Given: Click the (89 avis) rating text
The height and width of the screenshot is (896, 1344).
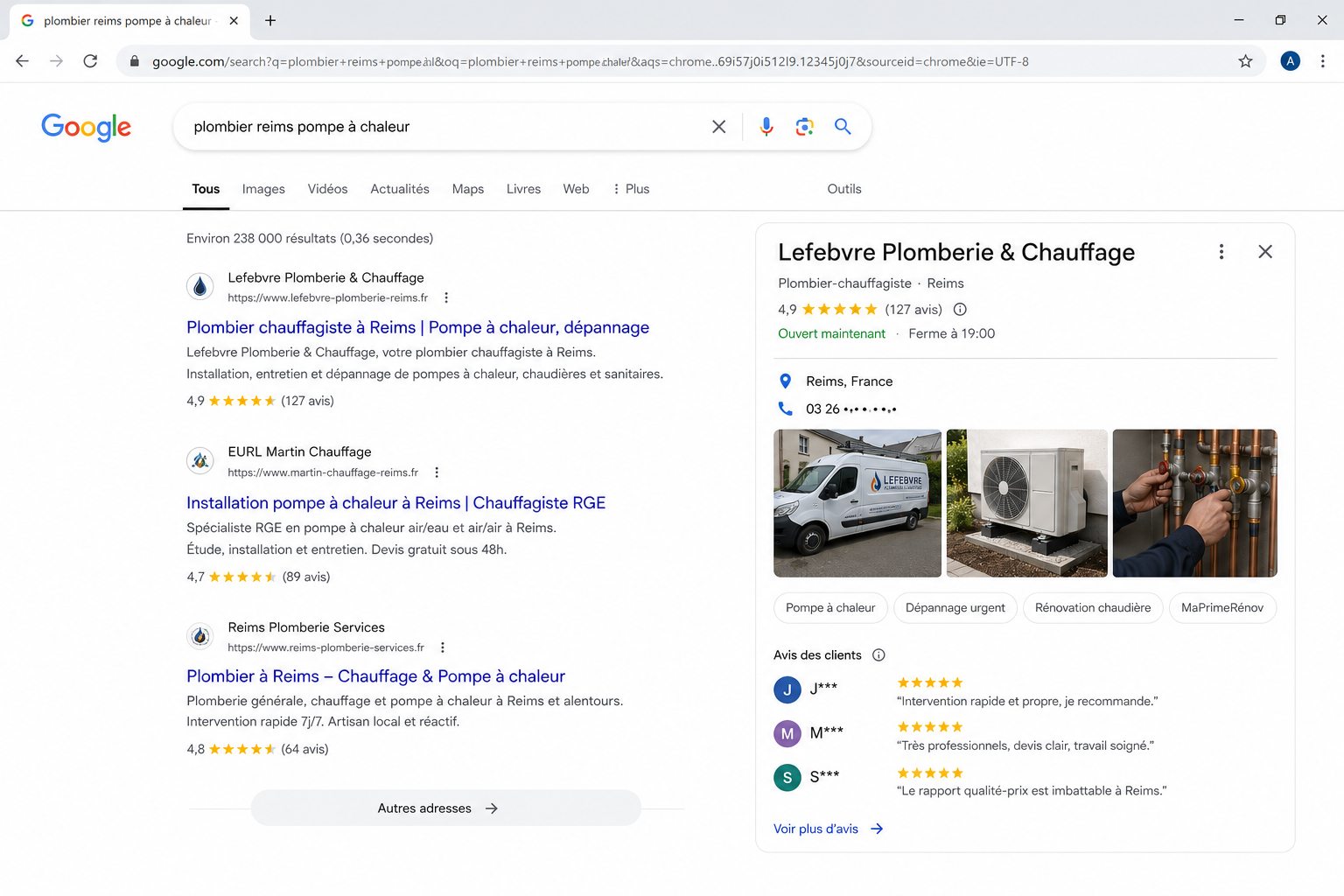Looking at the screenshot, I should pyautogui.click(x=306, y=577).
